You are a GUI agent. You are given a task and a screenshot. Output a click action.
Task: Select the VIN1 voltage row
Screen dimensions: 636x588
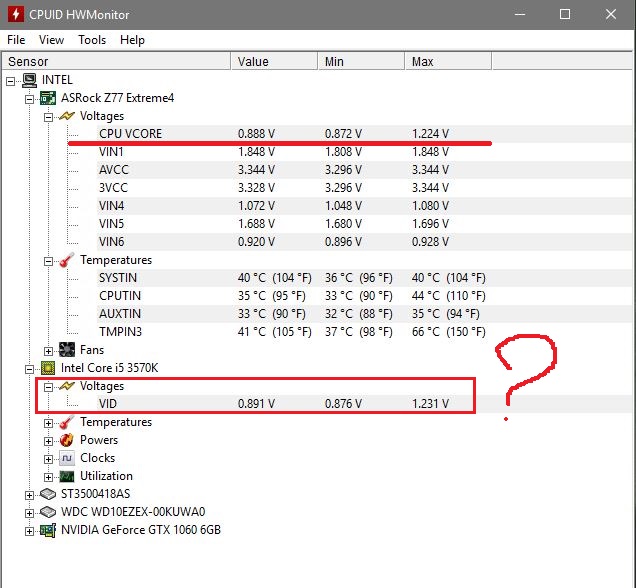coord(365,152)
